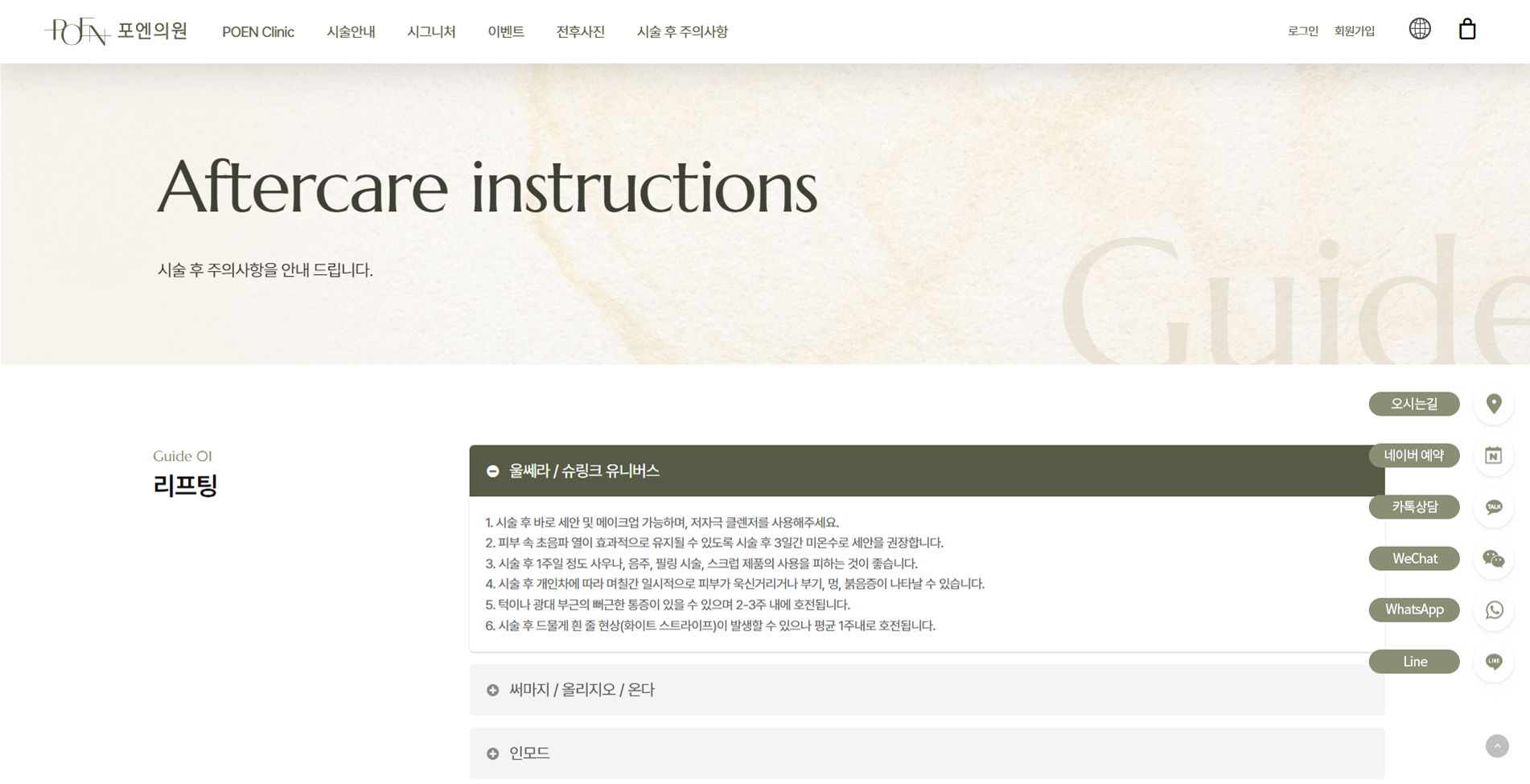Click the POEN 포엔의원 logo
This screenshot has width=1530, height=784.
(116, 31)
